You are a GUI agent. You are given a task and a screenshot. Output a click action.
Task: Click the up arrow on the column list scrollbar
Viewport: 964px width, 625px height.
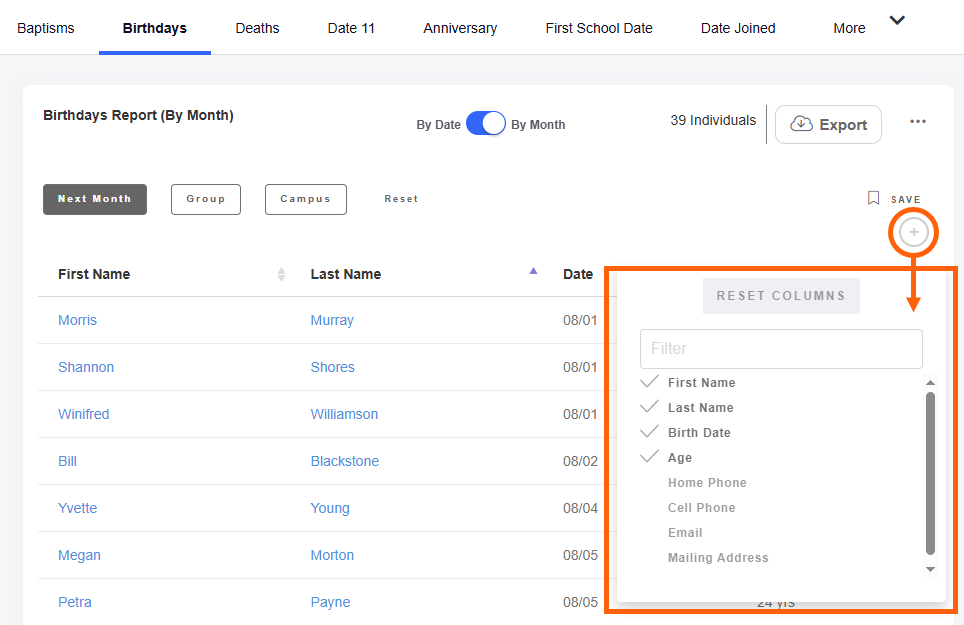coord(930,382)
